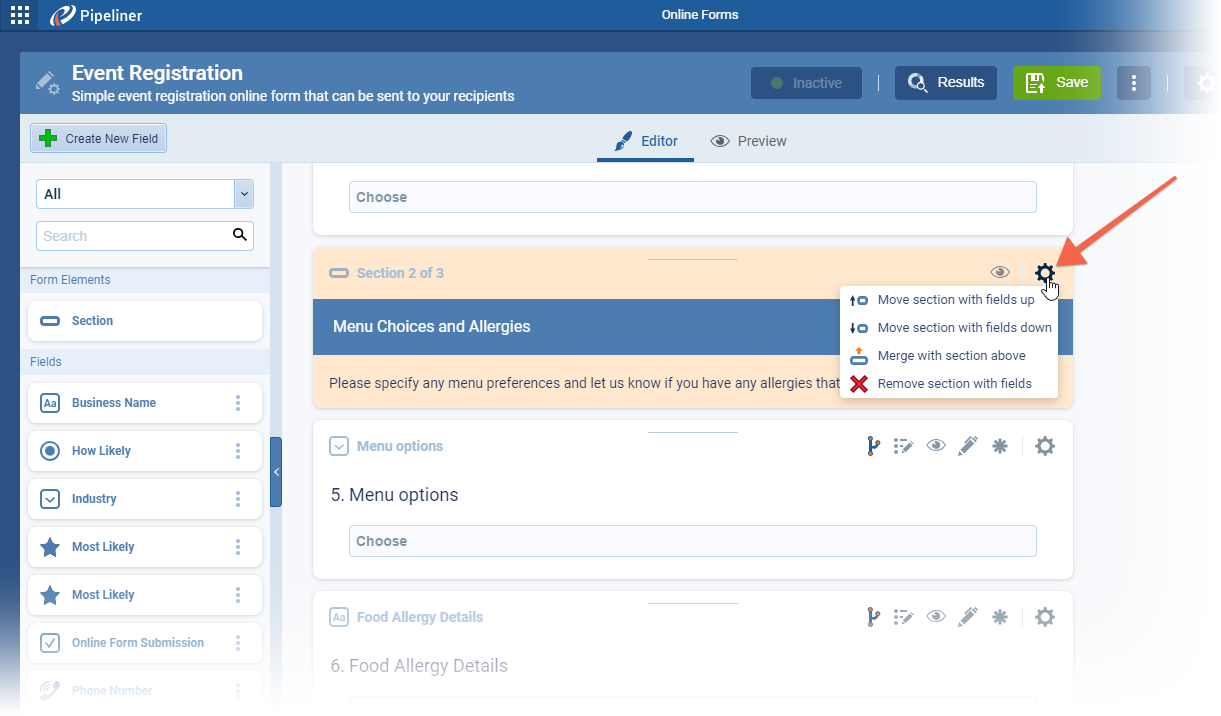Toggle the form Inactive status switch

click(x=806, y=83)
